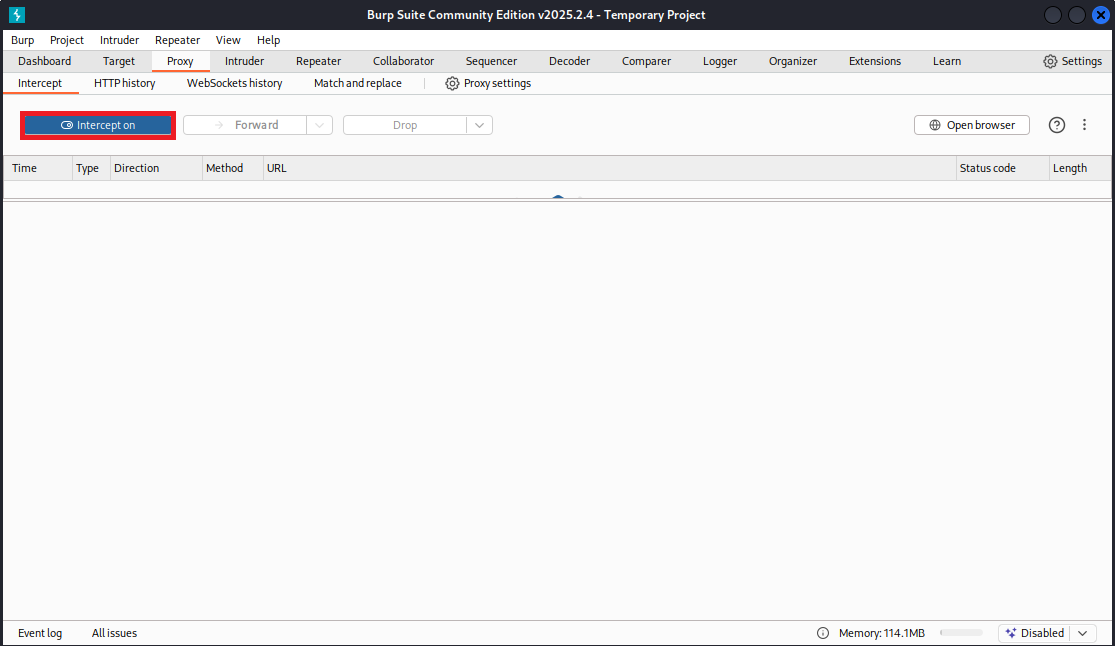Click the info icon beside Memory

823,633
